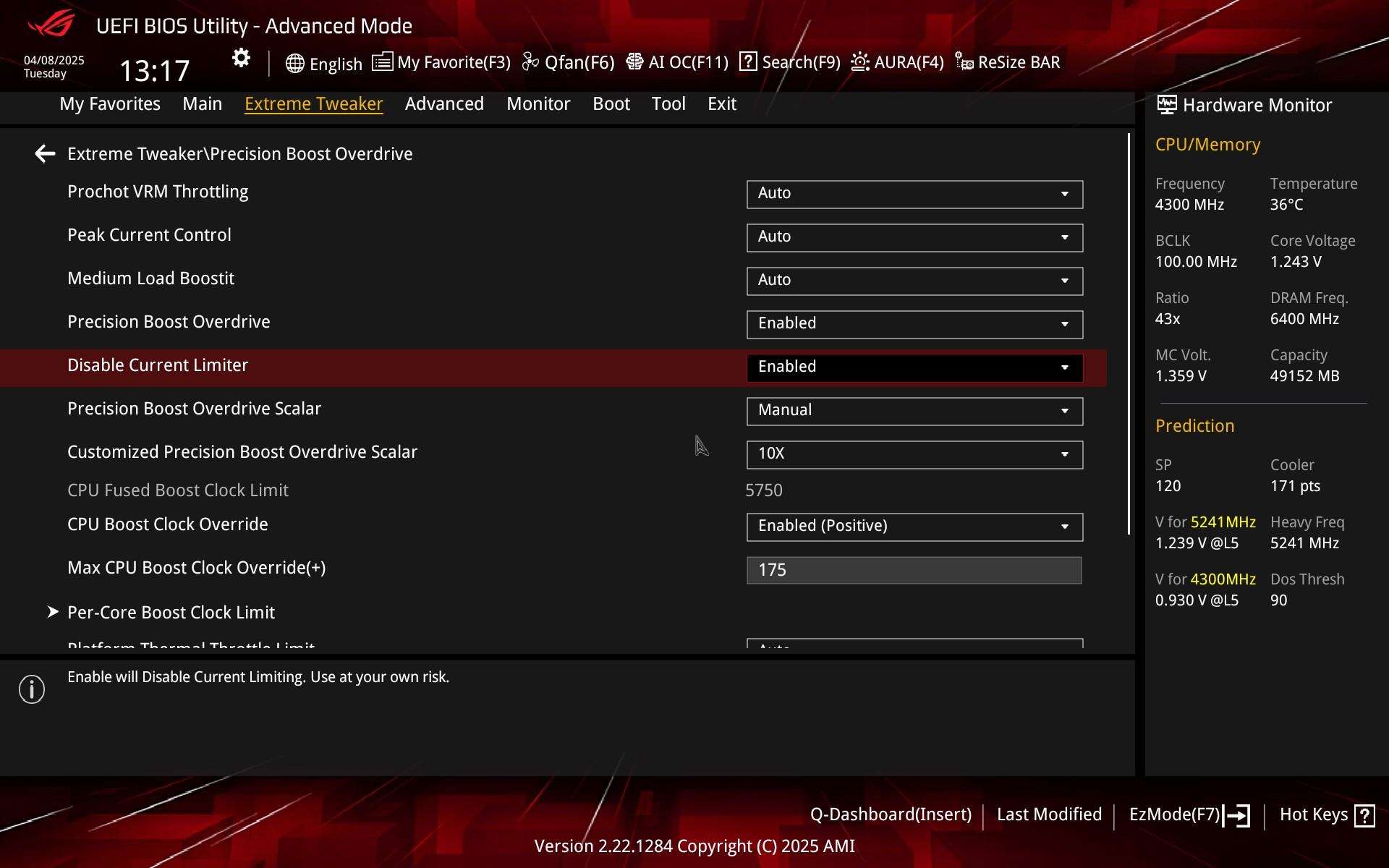The width and height of the screenshot is (1389, 868).
Task: Click the Hot Keys question mark icon
Action: click(1364, 815)
